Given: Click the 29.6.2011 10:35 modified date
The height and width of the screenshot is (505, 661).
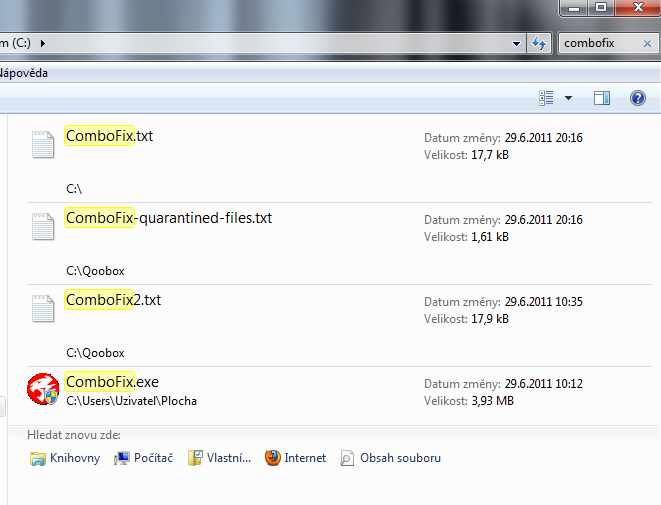Looking at the screenshot, I should (544, 302).
